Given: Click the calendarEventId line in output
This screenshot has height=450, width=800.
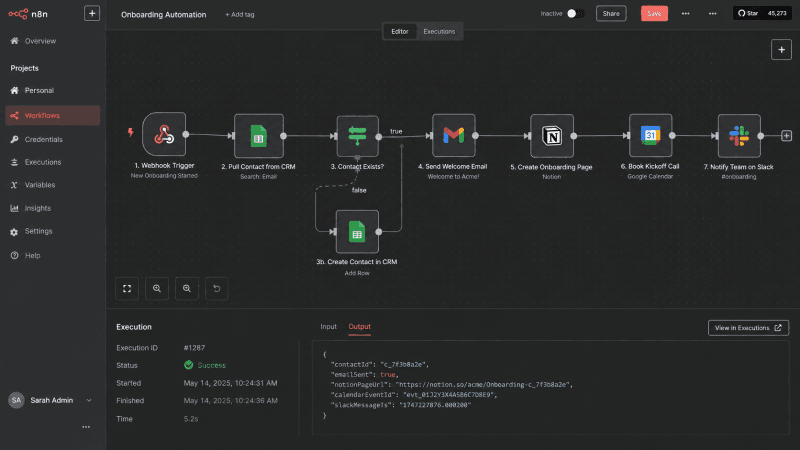Looking at the screenshot, I should [x=414, y=395].
